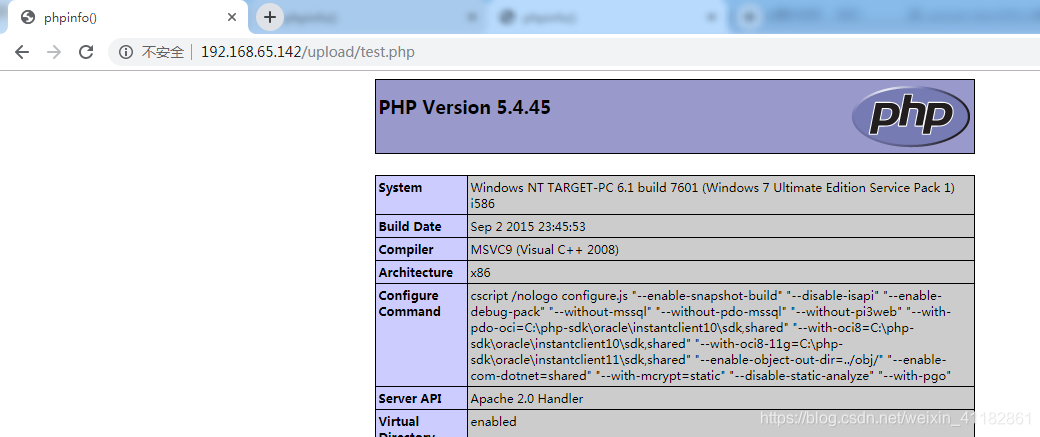Click the browser forward arrow

(54, 52)
